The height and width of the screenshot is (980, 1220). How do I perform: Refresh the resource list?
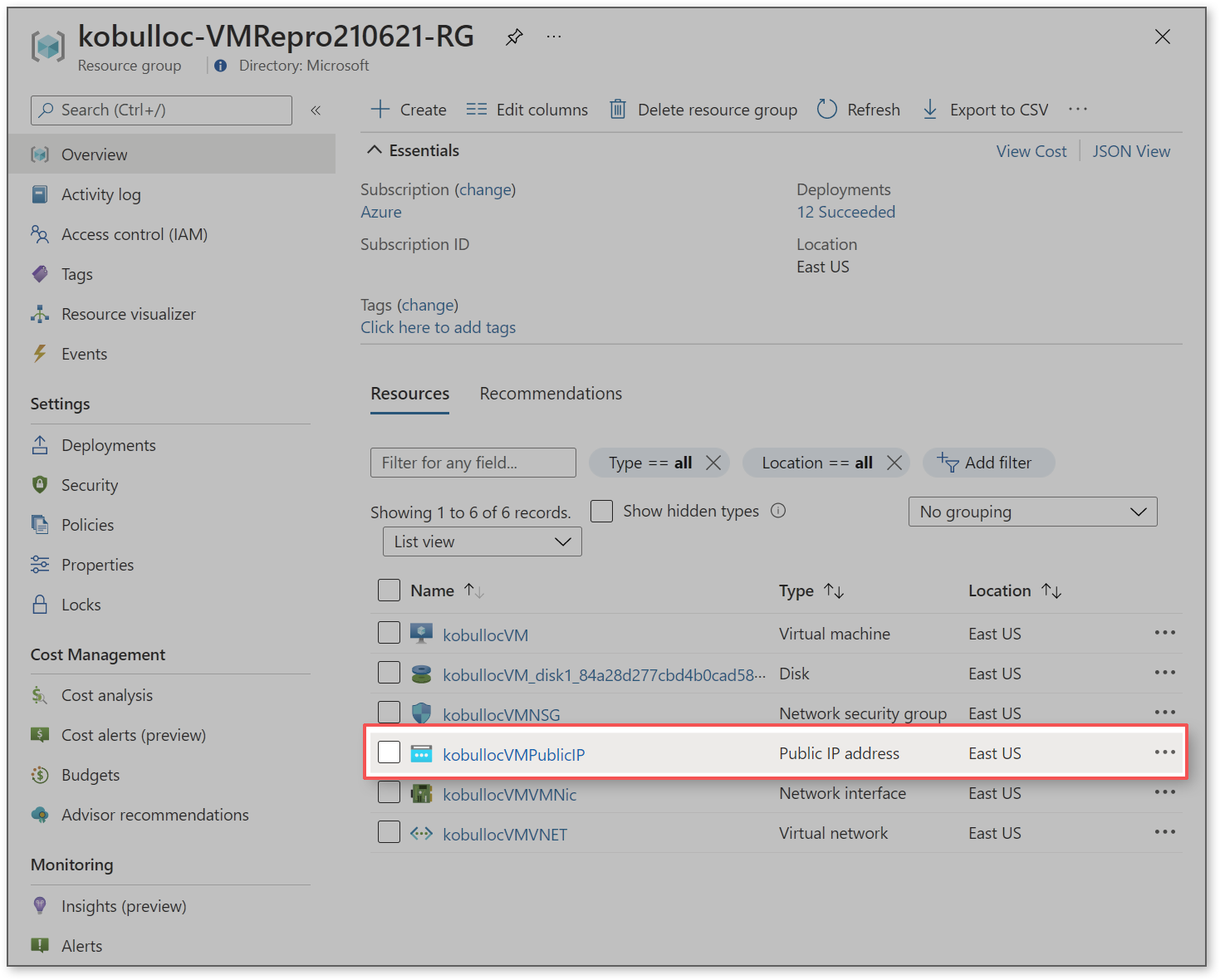click(x=859, y=110)
